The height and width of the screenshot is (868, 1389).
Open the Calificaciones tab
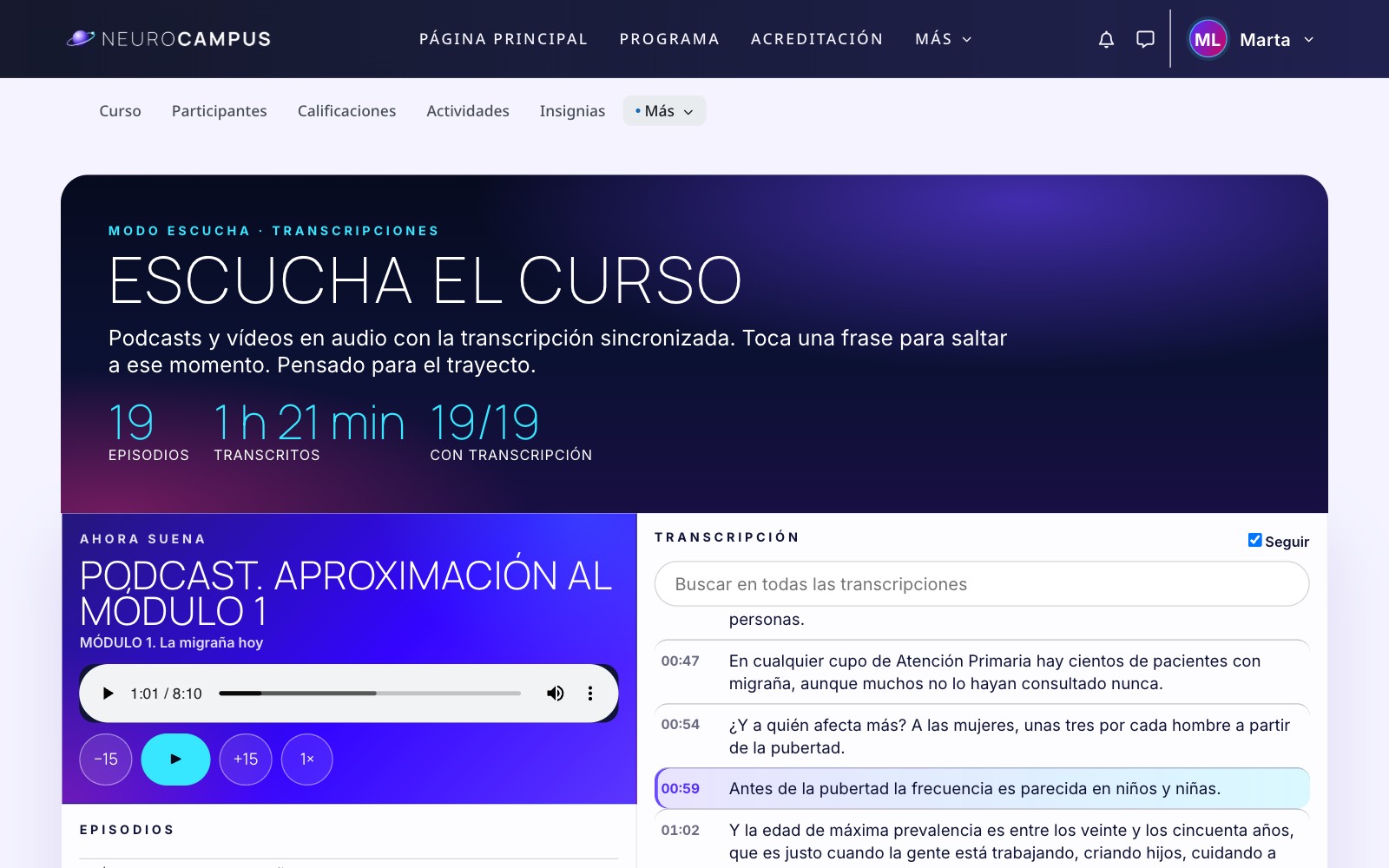tap(346, 111)
